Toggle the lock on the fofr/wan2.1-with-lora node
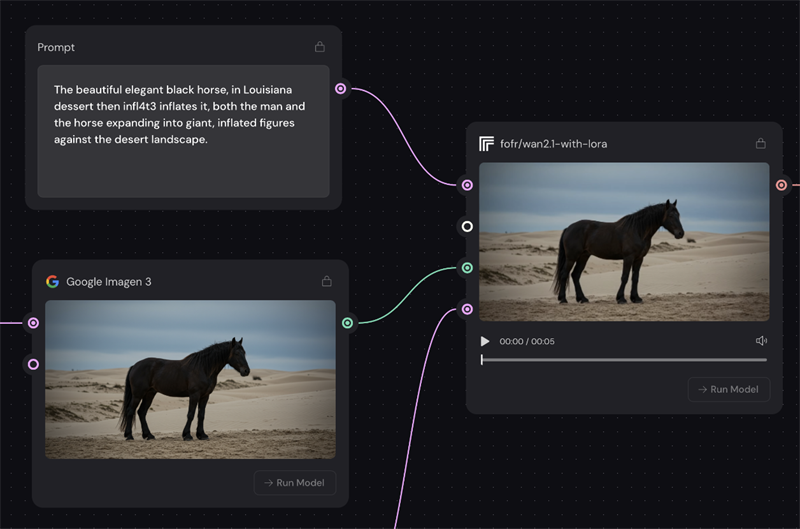The width and height of the screenshot is (800, 529). point(761,143)
